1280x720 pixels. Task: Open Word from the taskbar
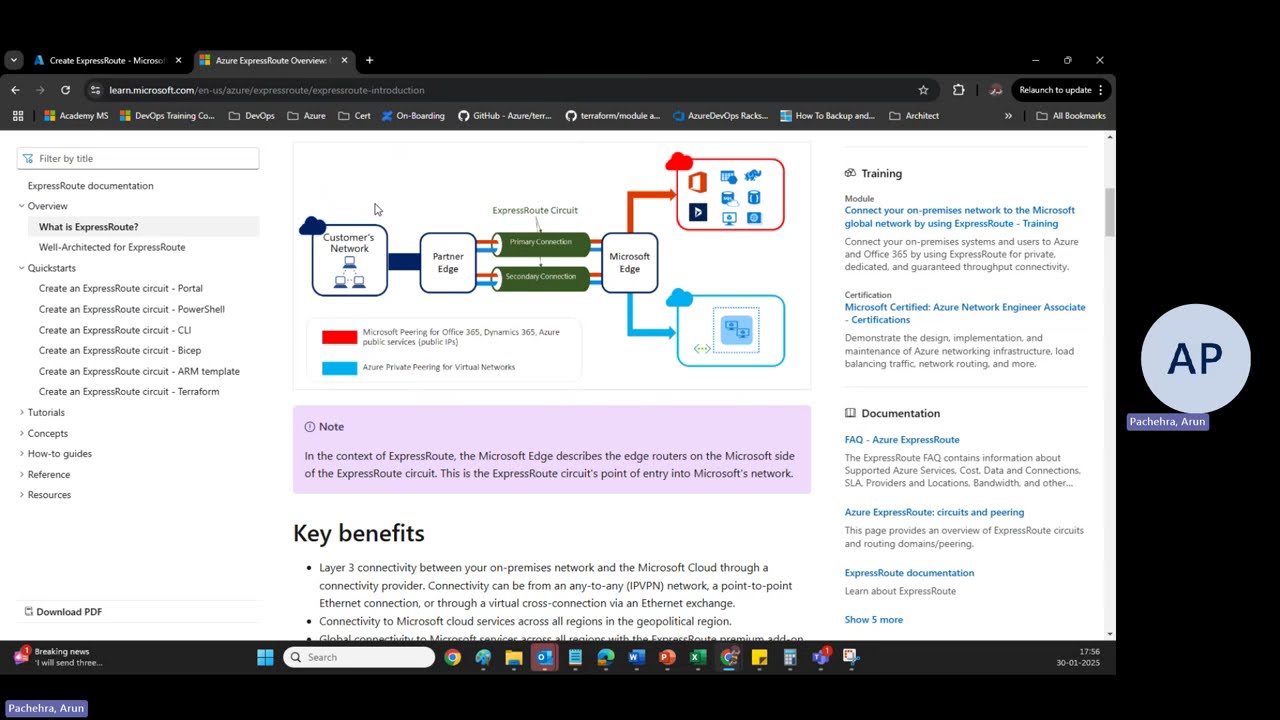point(636,657)
